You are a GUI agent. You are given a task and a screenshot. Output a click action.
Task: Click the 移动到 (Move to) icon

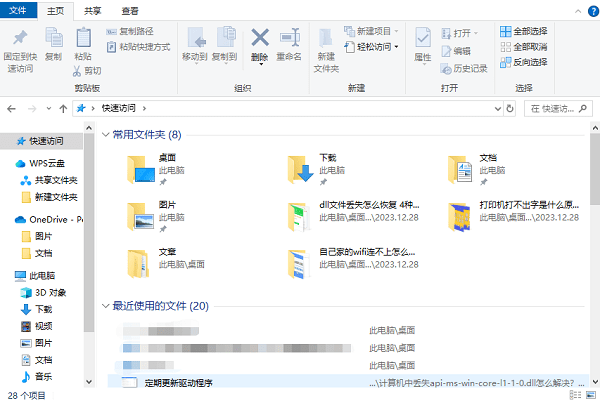(196, 37)
